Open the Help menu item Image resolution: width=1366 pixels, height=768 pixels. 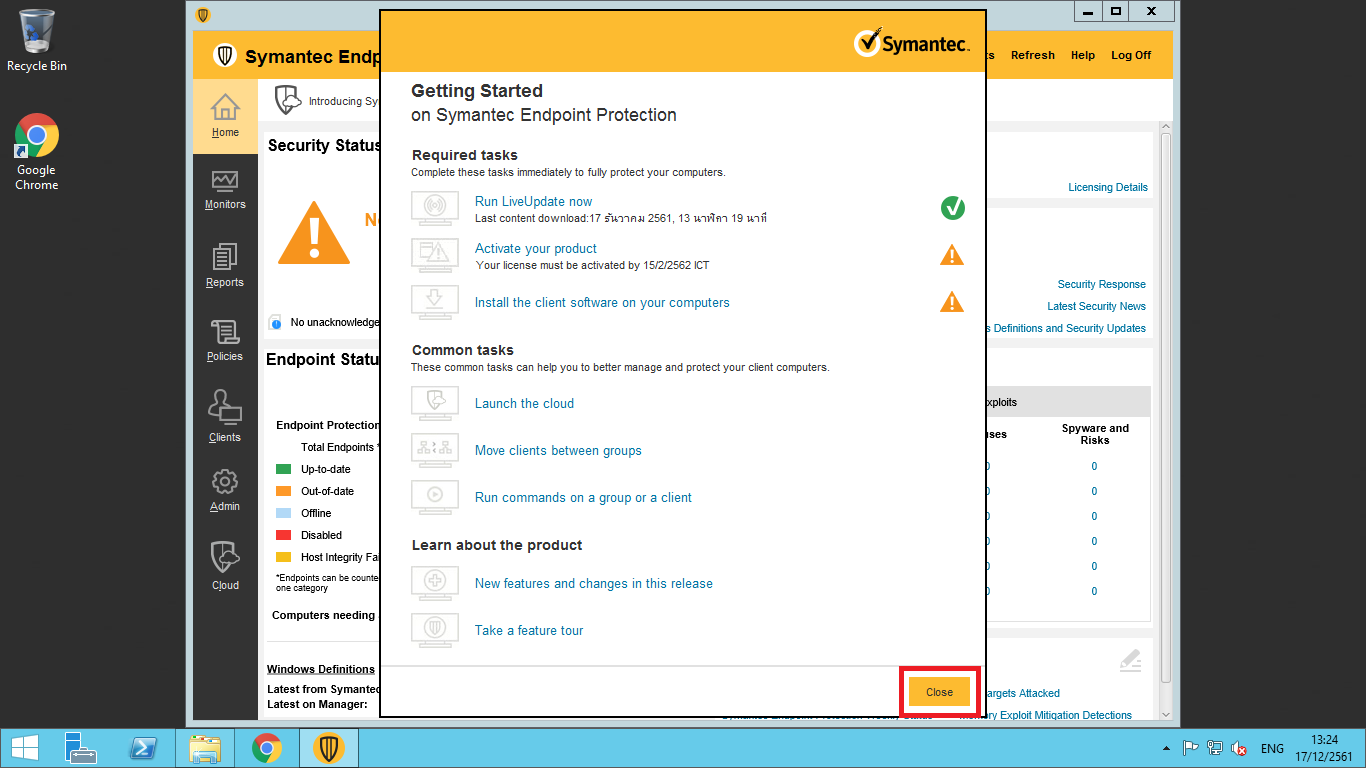(x=1083, y=55)
